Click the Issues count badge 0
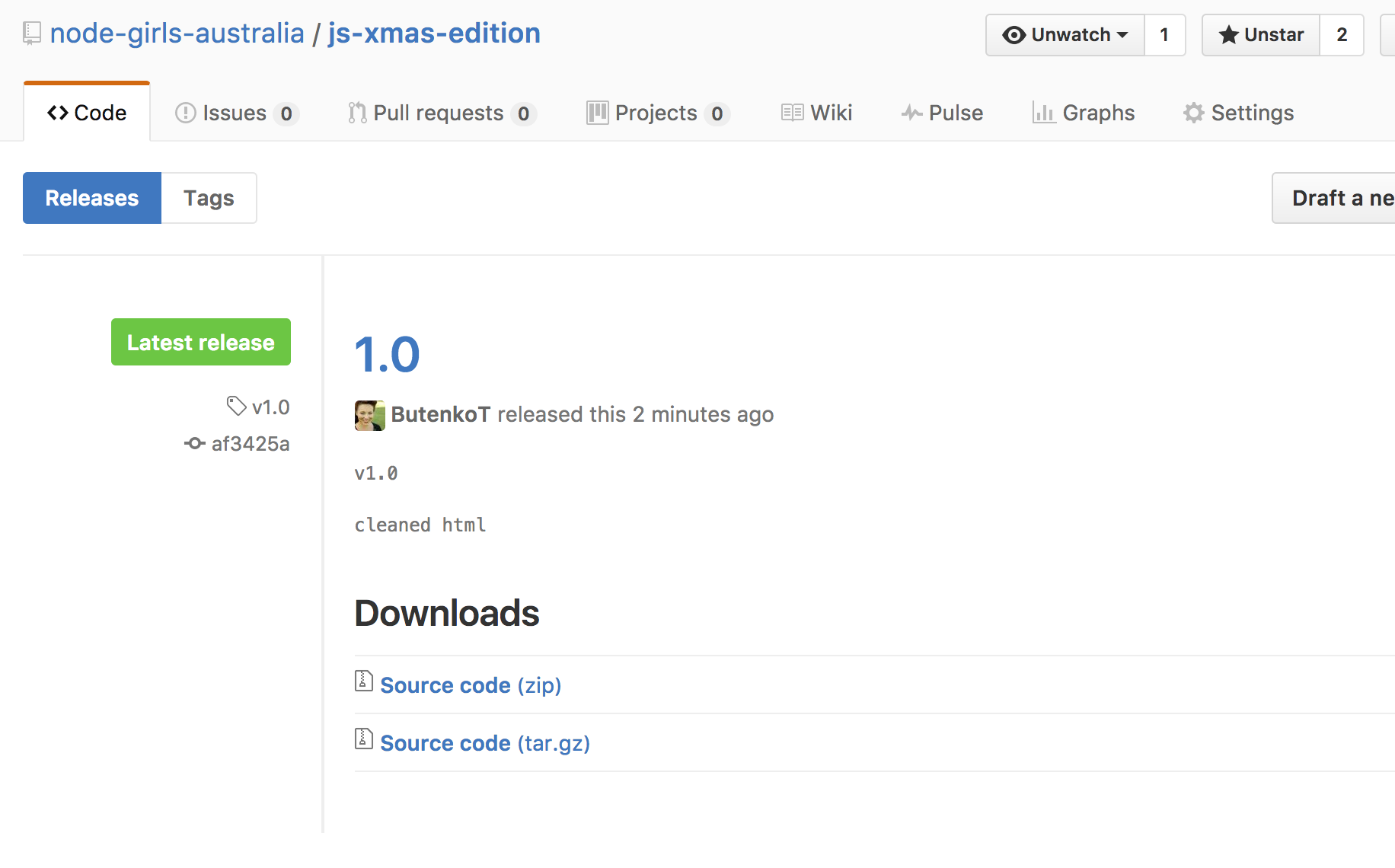The image size is (1395, 868). coord(286,113)
